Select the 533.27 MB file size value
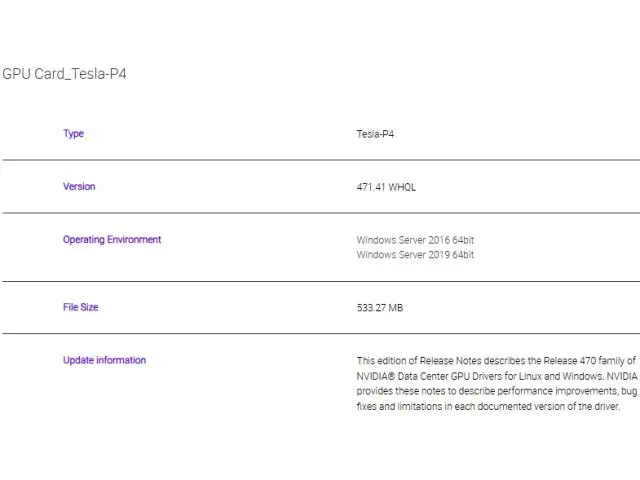640x480 pixels. (380, 308)
